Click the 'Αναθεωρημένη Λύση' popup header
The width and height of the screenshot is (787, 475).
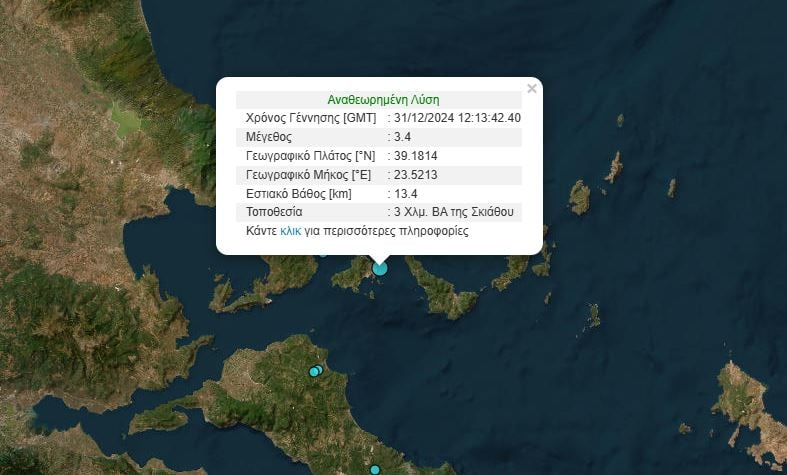[x=383, y=100]
